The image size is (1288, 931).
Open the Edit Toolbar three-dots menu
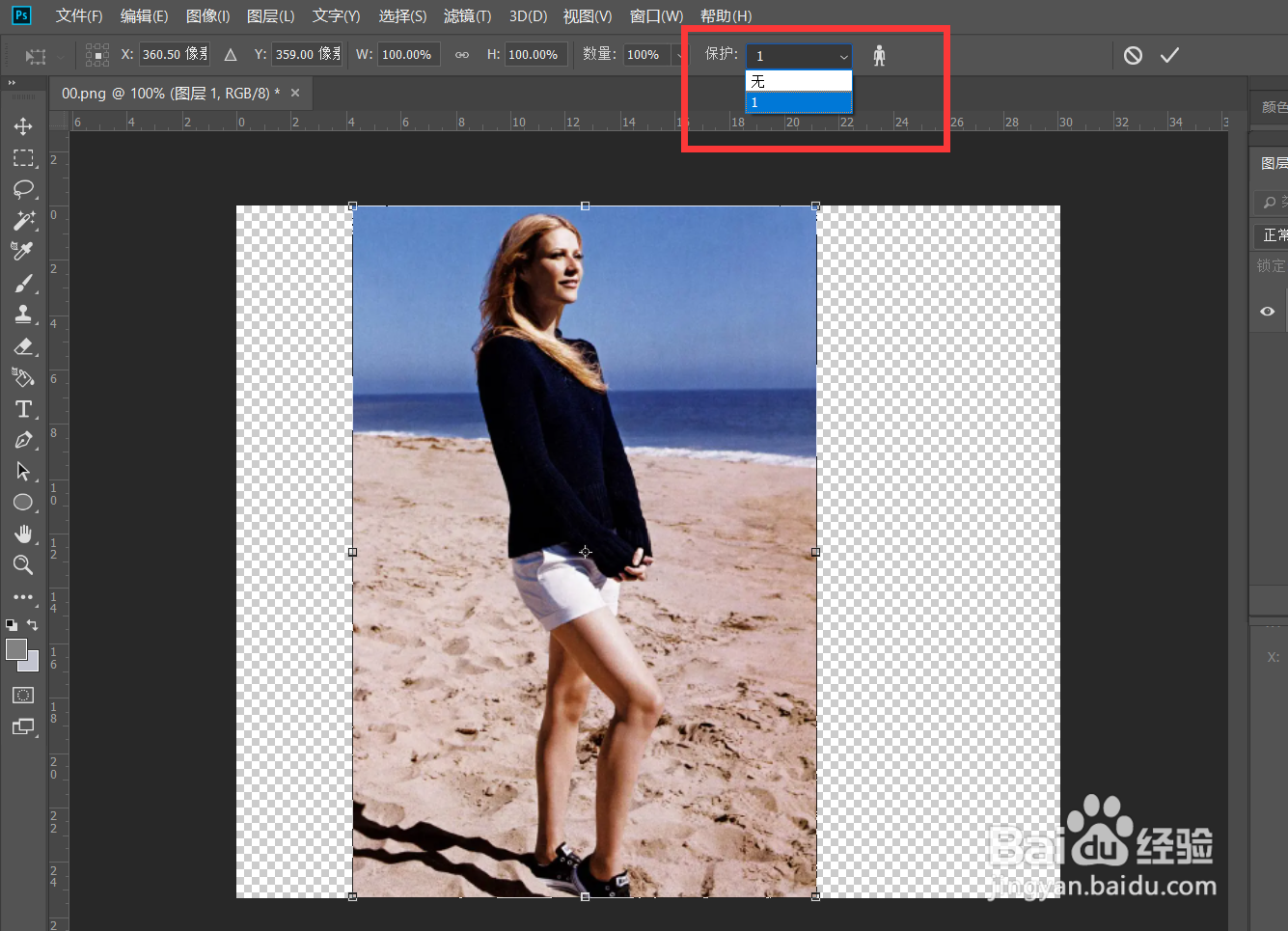23,597
